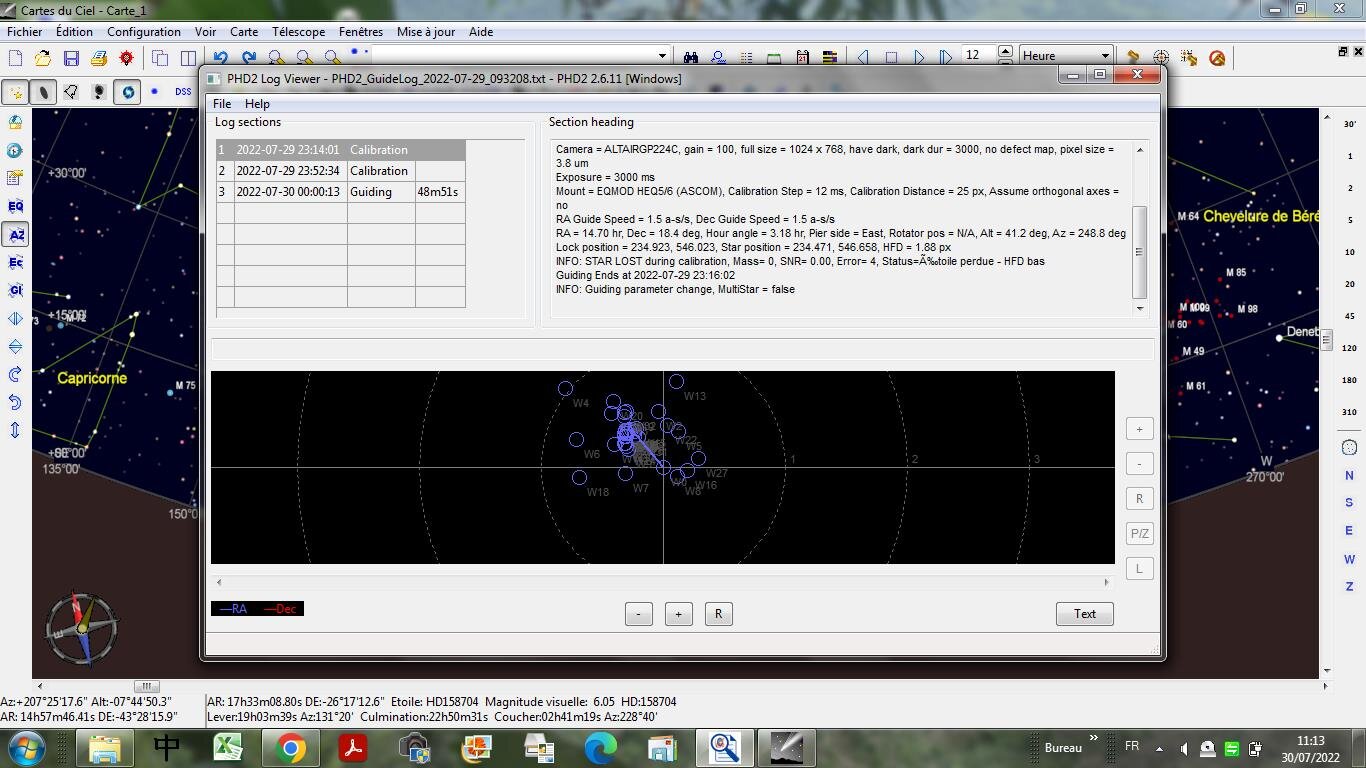Open the Télescope menu

(x=298, y=32)
